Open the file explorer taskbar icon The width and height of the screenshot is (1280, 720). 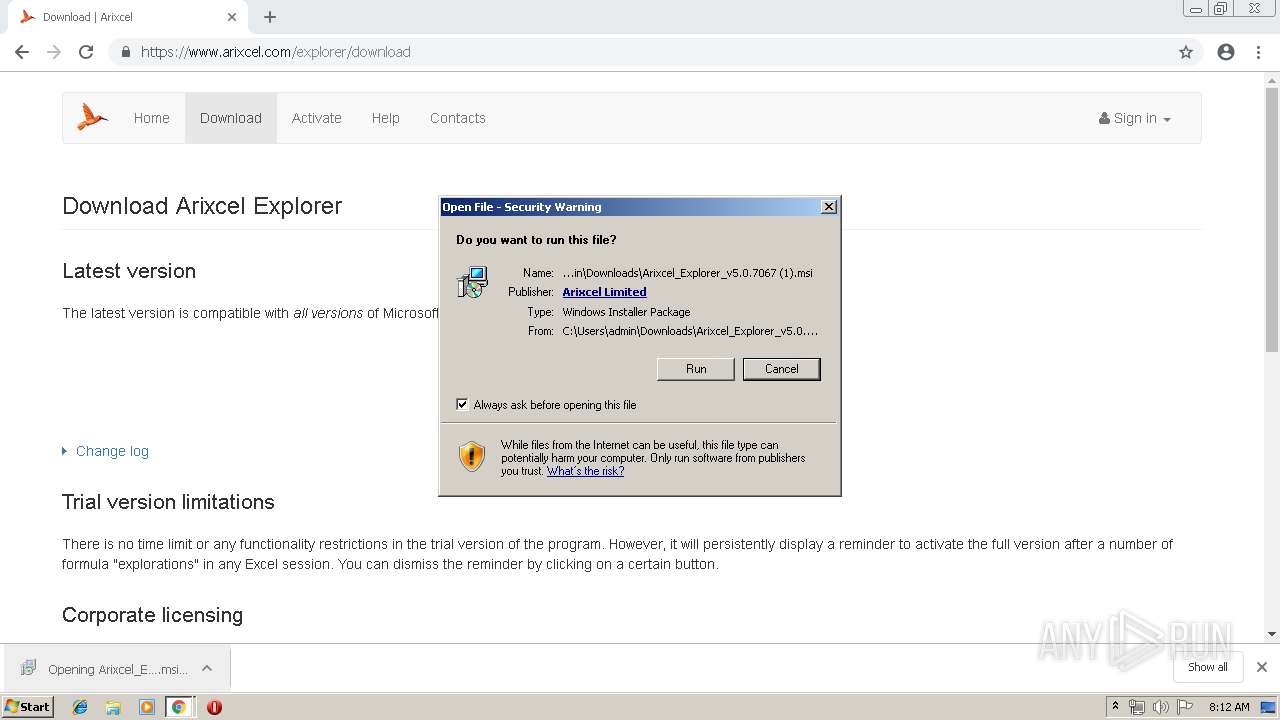113,707
